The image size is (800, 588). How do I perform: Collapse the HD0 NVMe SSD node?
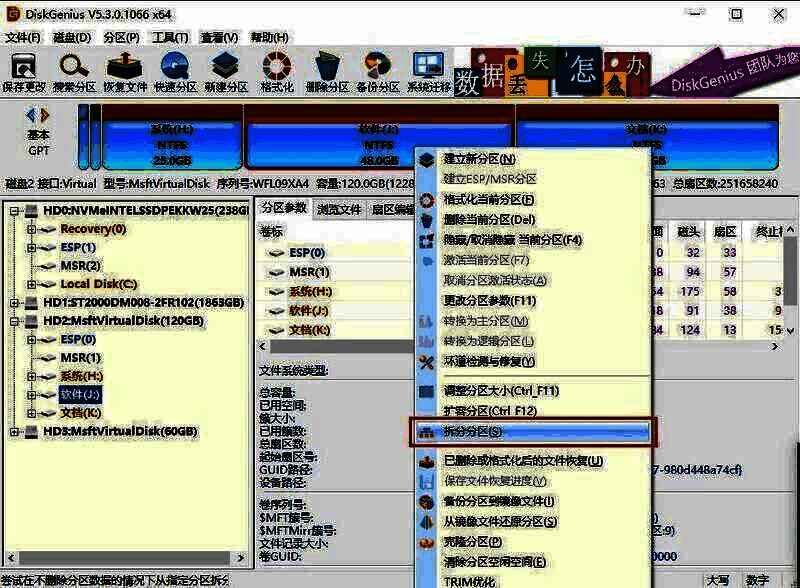(x=15, y=212)
